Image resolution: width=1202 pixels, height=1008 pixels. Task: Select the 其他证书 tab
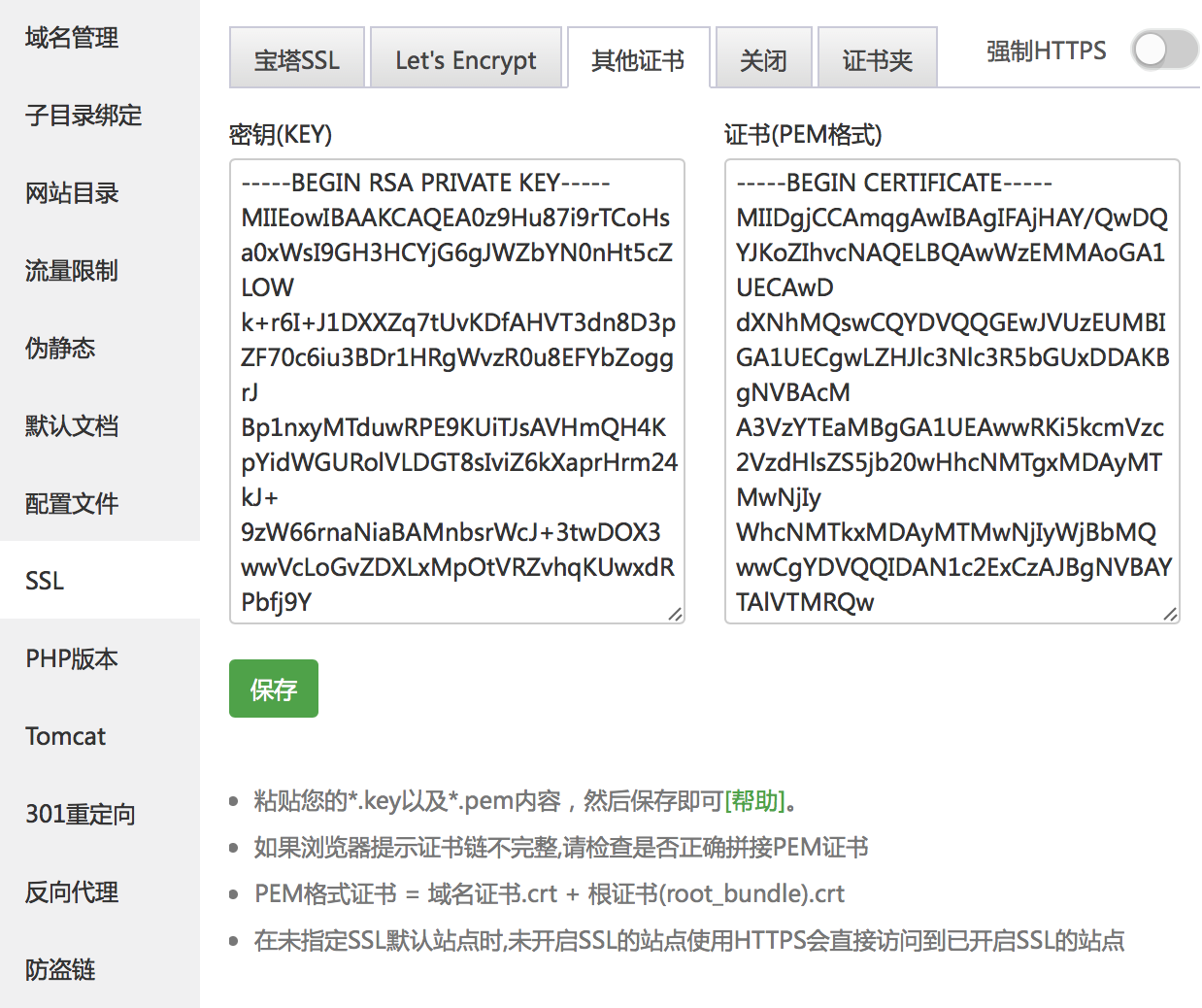point(638,58)
